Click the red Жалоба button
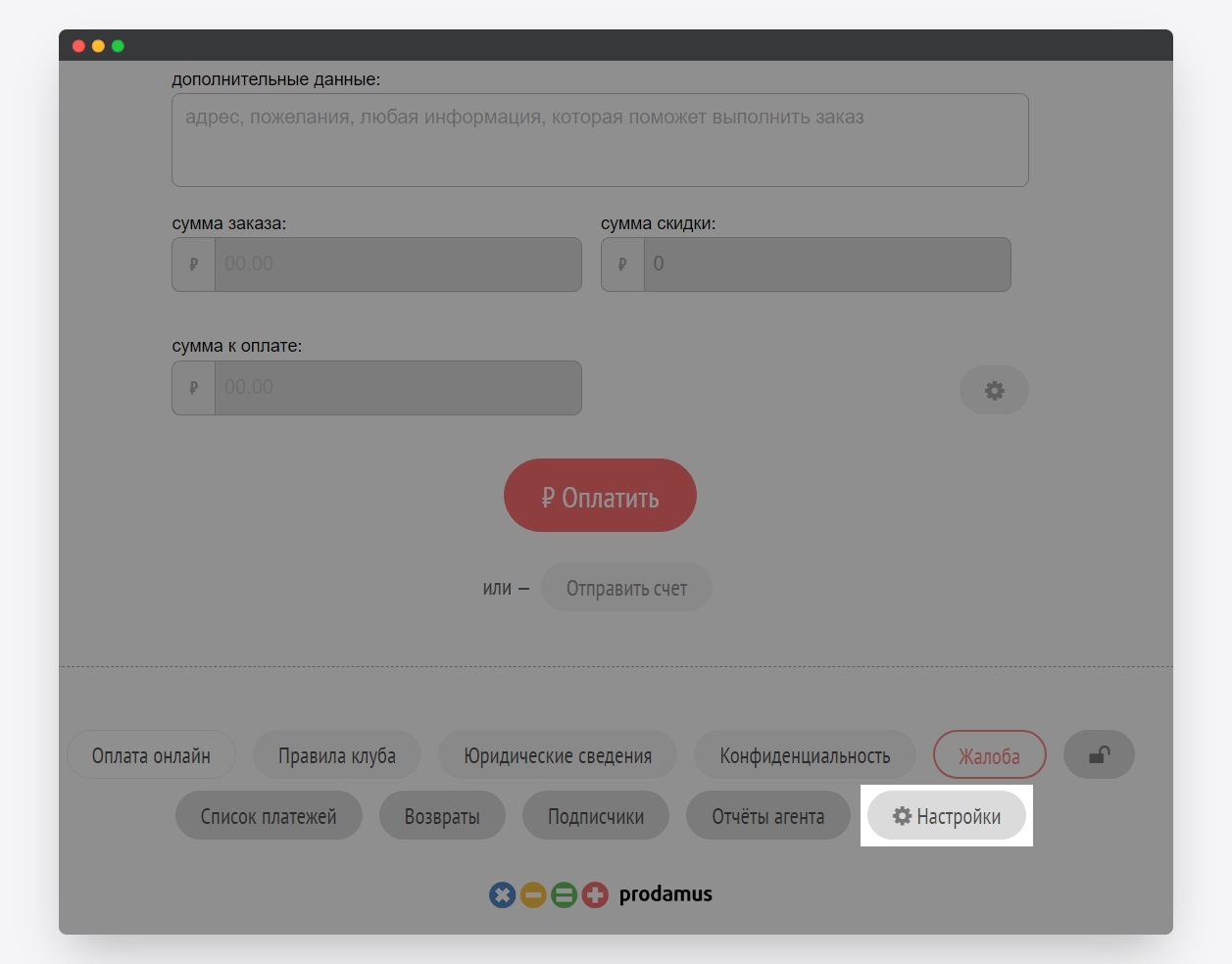The image size is (1232, 964). point(989,755)
